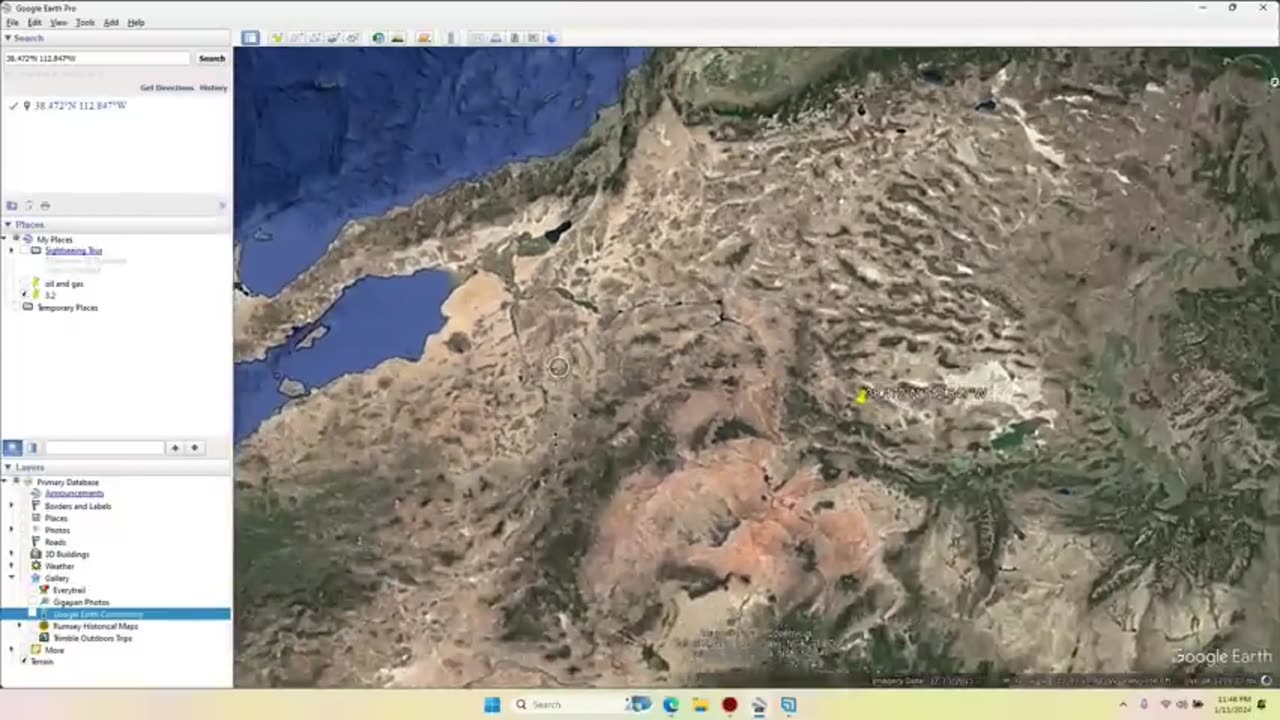Open the Help menu
Screen dimensions: 1280x720
(136, 22)
